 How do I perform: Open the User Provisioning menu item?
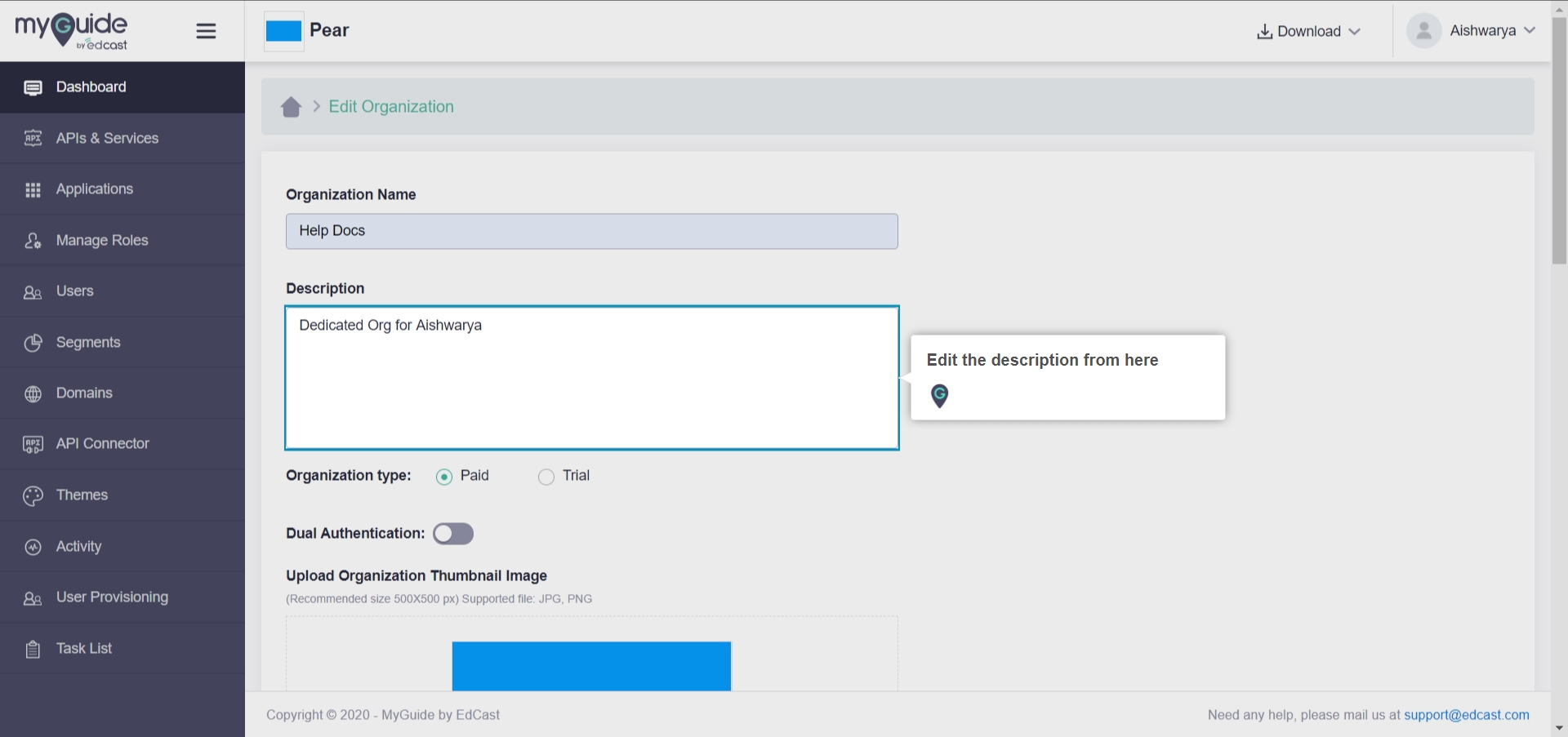coord(122,597)
